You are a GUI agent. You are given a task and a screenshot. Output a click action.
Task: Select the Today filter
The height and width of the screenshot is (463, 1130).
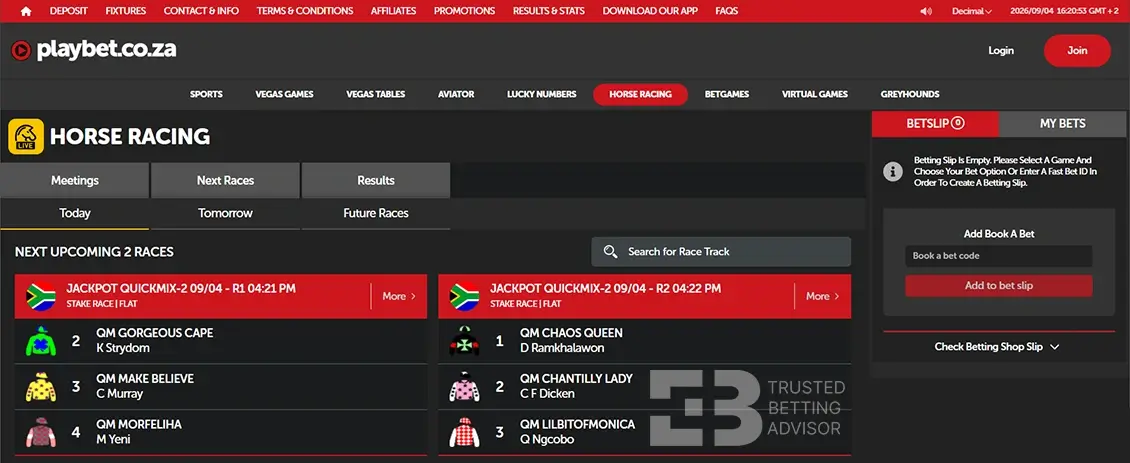(x=75, y=213)
